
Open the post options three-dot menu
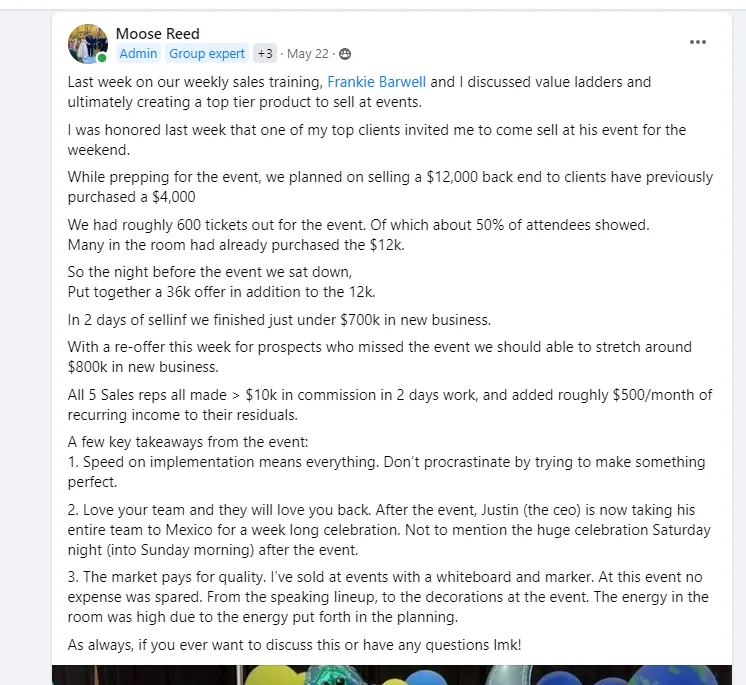pos(697,42)
